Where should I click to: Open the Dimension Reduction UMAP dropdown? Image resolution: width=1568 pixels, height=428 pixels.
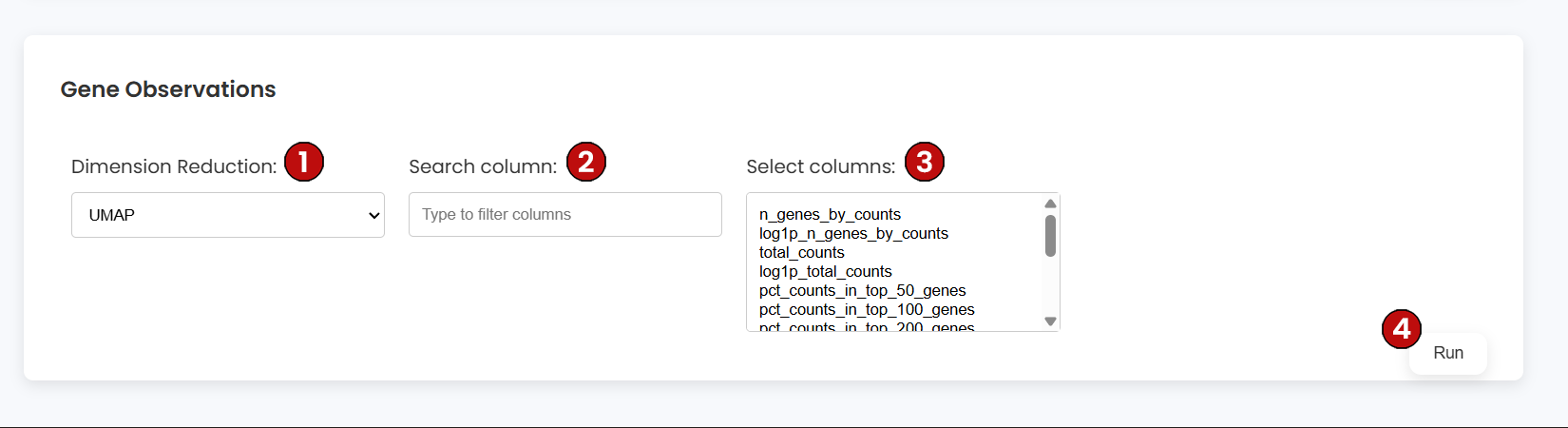point(228,215)
